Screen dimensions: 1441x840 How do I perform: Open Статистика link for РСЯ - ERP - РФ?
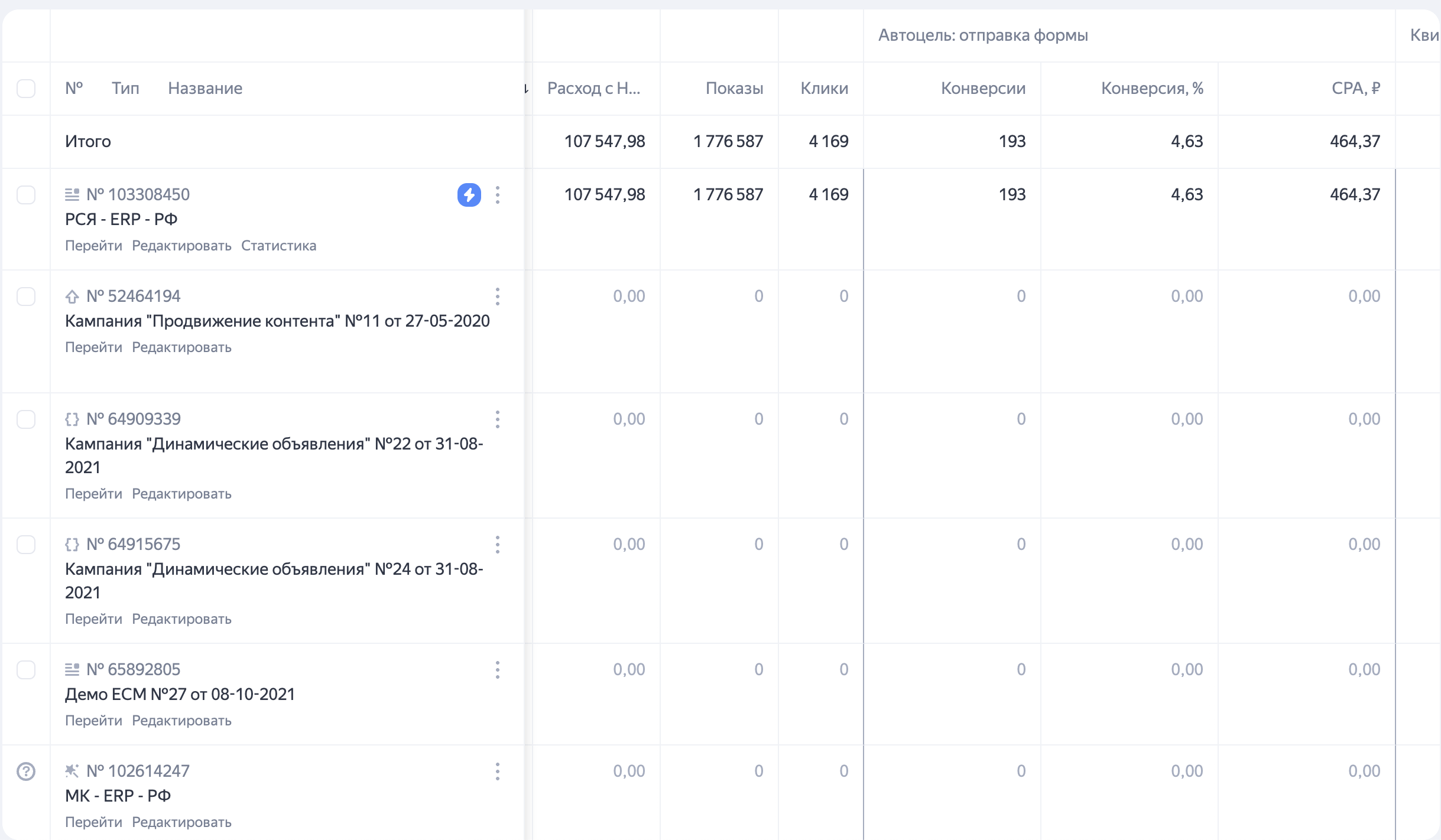(278, 246)
